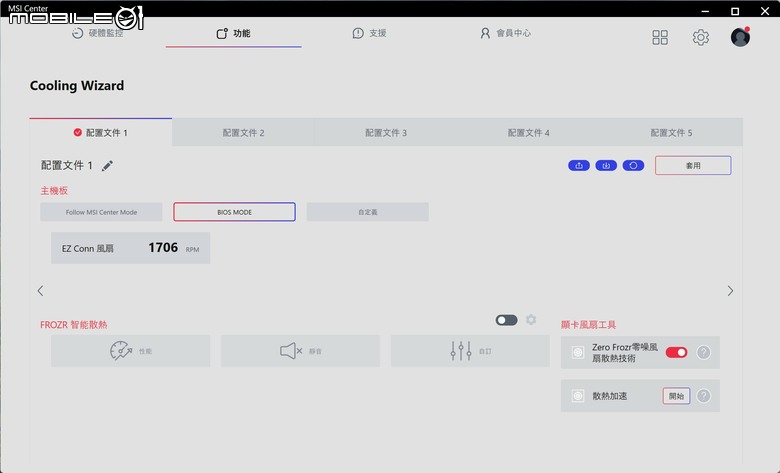Click the 顯卡風扇工具 section label
780x473 pixels.
tap(588, 325)
